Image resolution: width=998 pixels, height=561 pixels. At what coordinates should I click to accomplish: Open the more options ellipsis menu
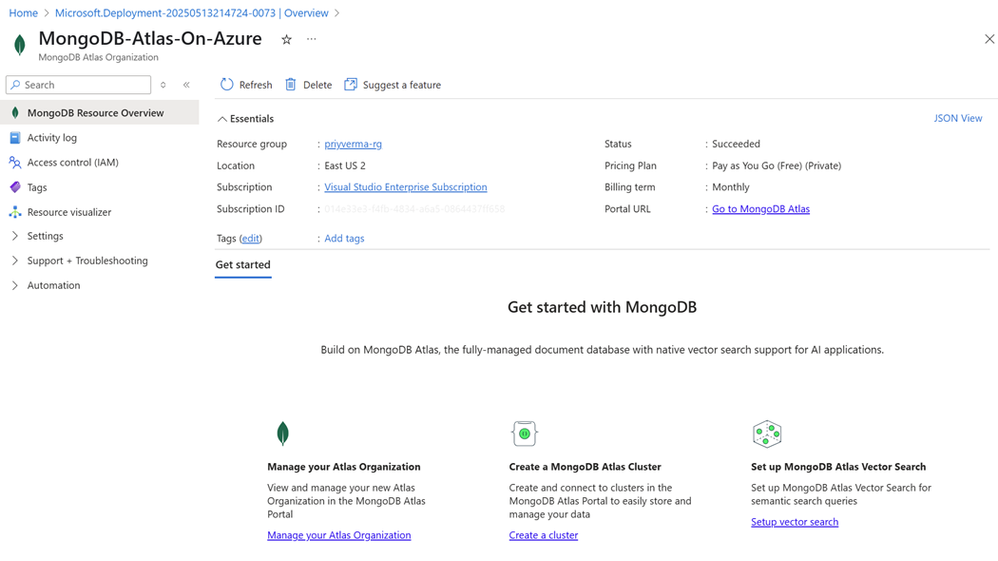click(x=311, y=40)
